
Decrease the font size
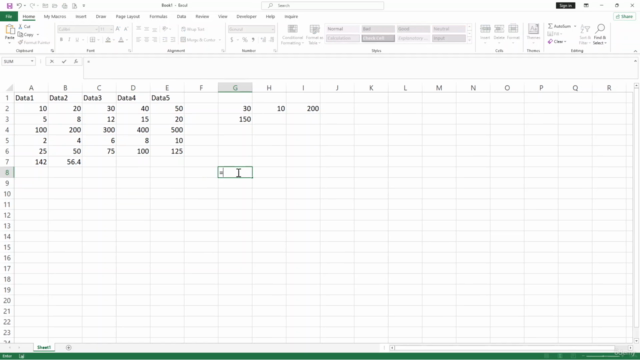coord(126,29)
